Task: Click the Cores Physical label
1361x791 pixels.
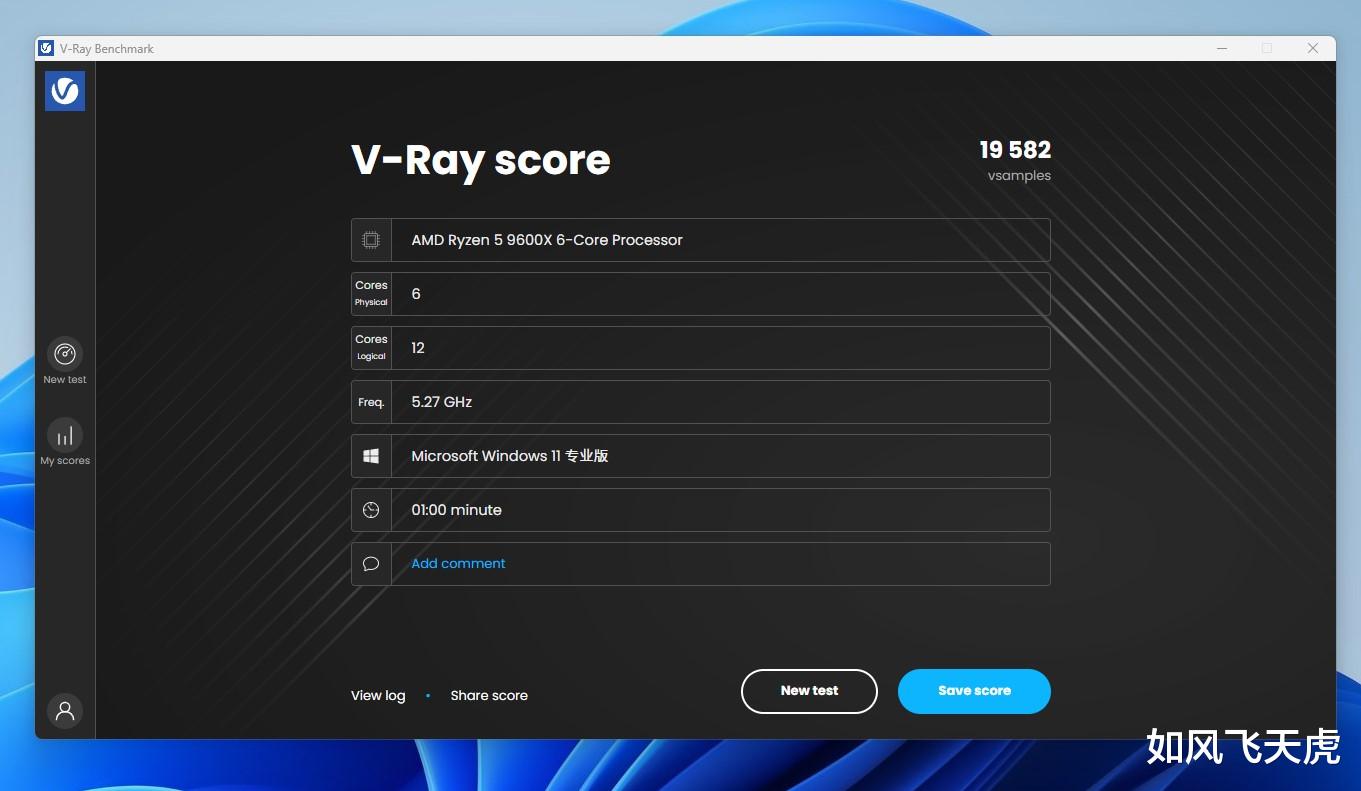Action: tap(371, 294)
